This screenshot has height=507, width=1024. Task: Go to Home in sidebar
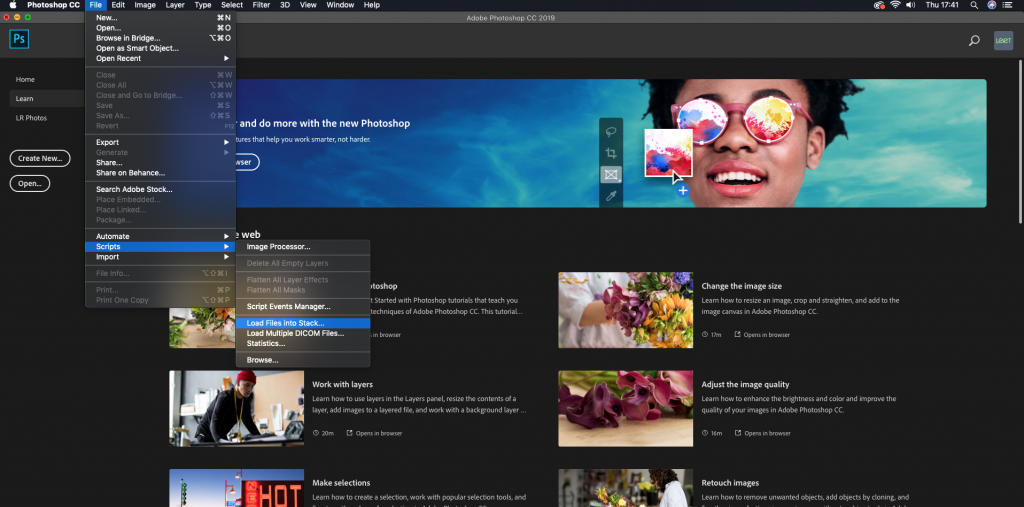click(x=25, y=80)
